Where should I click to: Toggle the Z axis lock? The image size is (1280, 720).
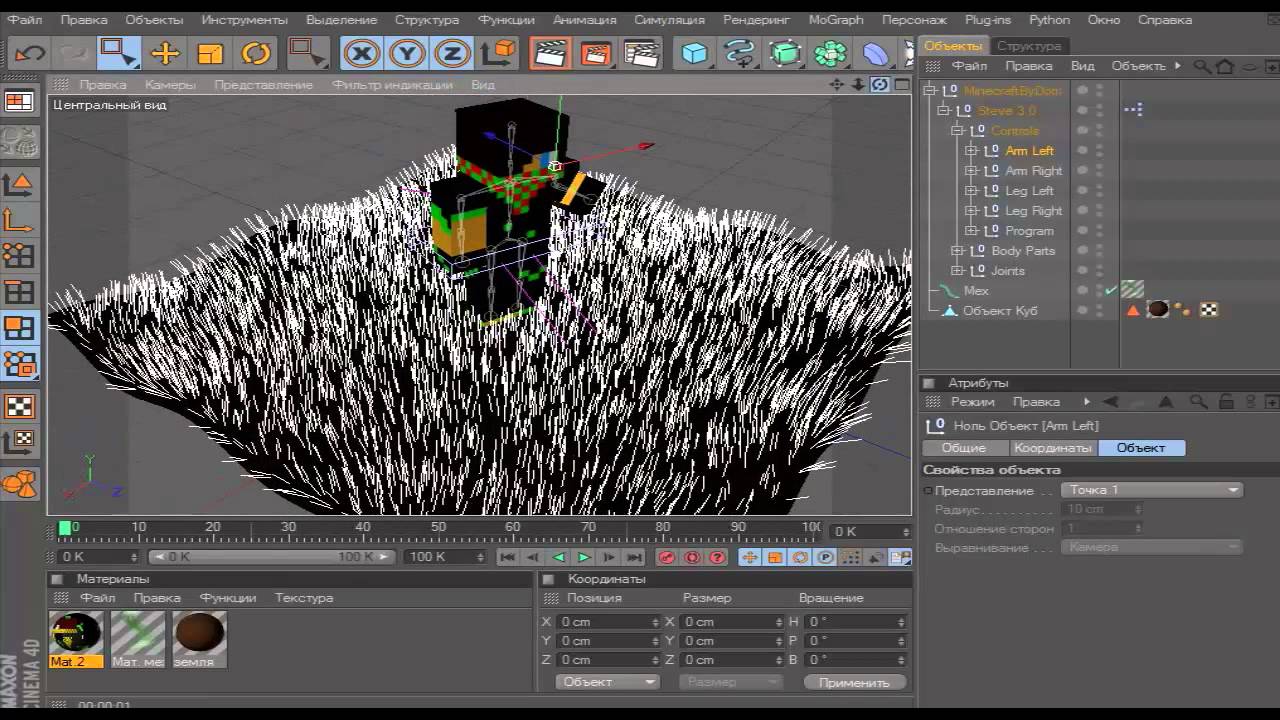pyautogui.click(x=453, y=54)
